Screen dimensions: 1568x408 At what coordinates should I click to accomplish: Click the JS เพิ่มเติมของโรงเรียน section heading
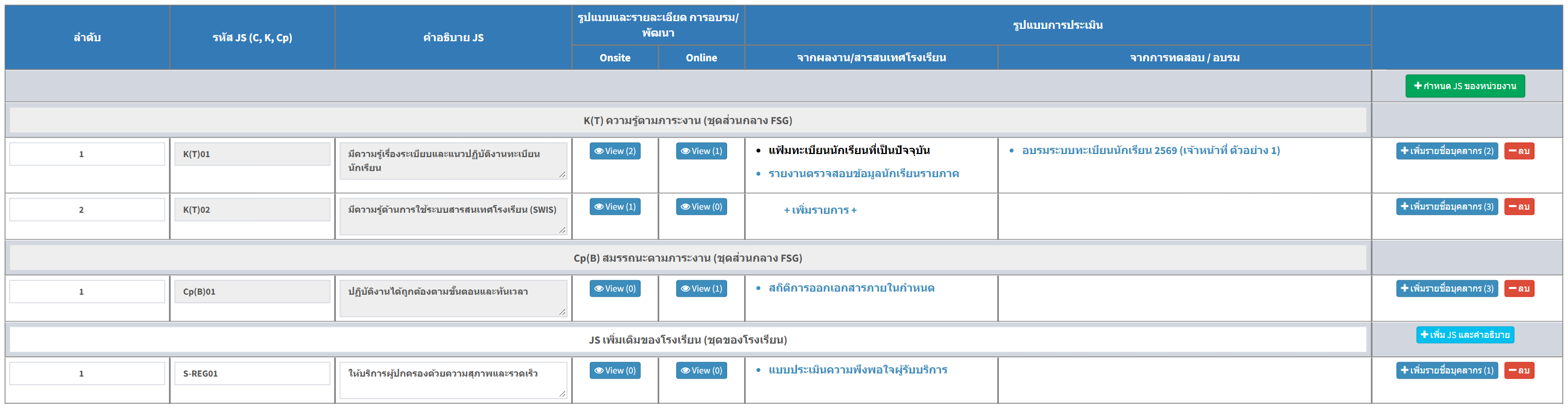coord(688,340)
